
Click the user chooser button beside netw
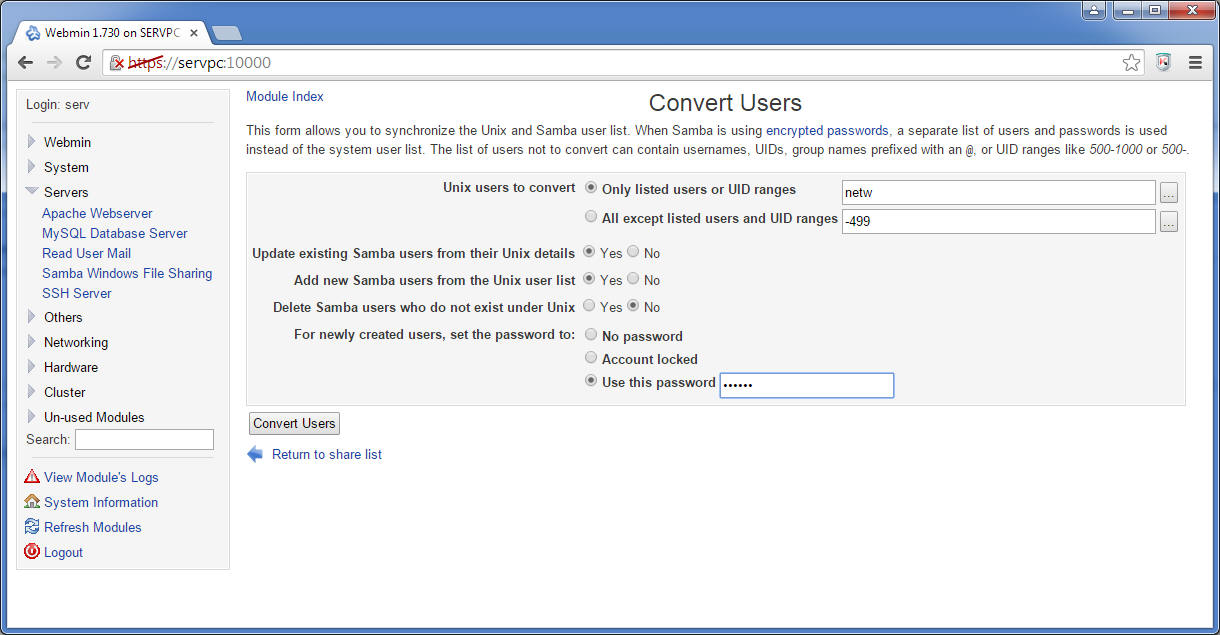(x=1169, y=193)
